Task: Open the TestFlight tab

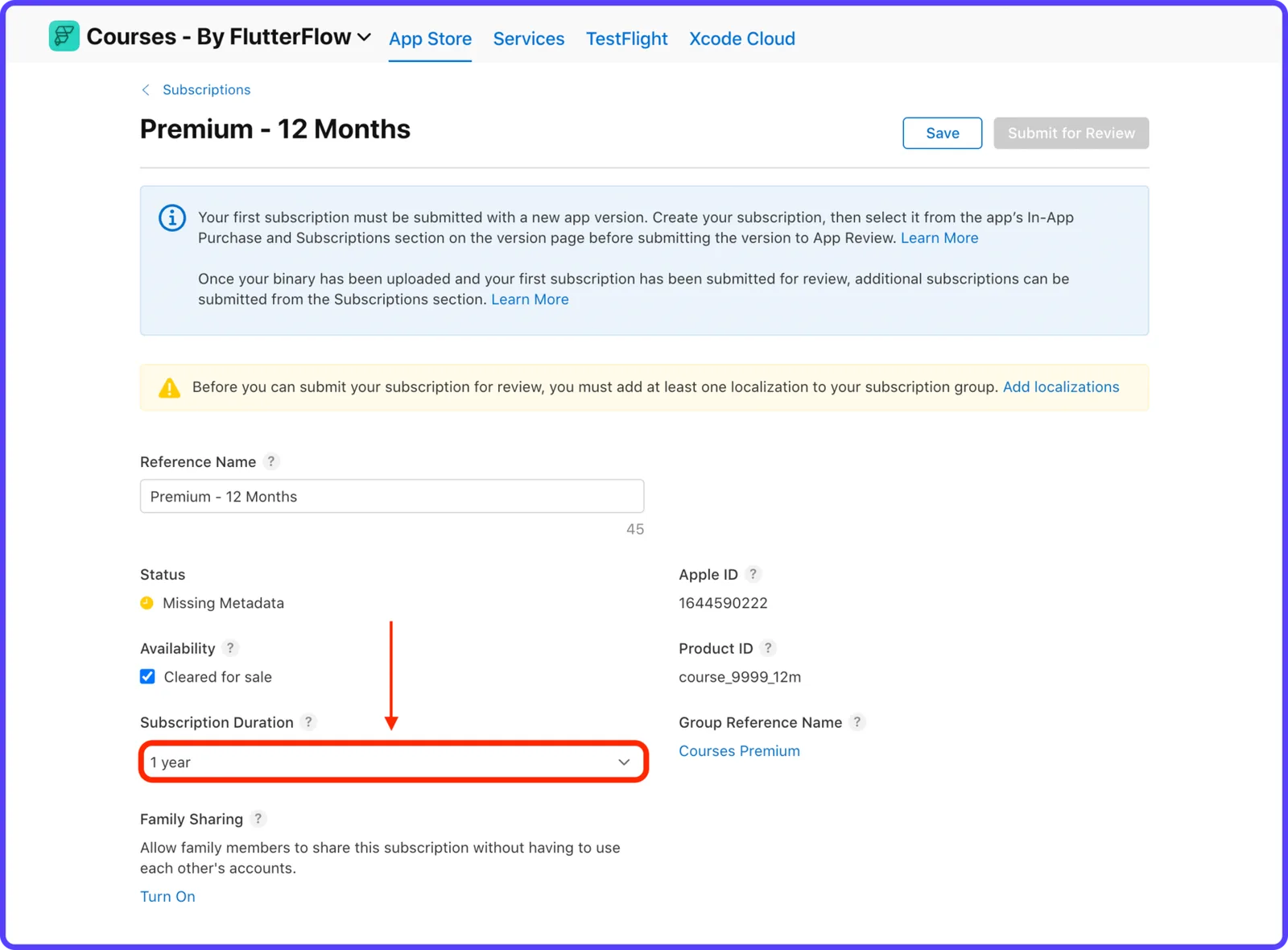Action: click(x=627, y=39)
